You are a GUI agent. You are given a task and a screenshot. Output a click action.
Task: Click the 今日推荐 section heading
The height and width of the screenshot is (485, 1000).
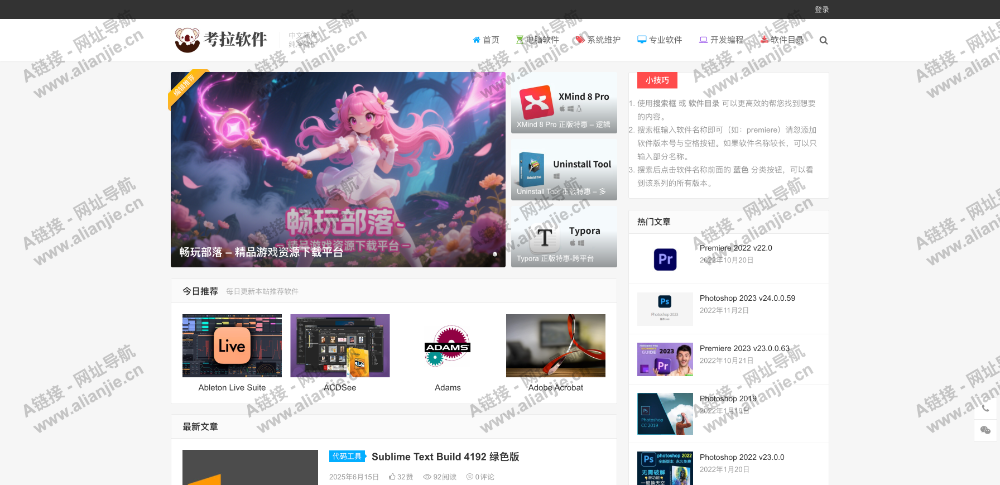point(200,291)
